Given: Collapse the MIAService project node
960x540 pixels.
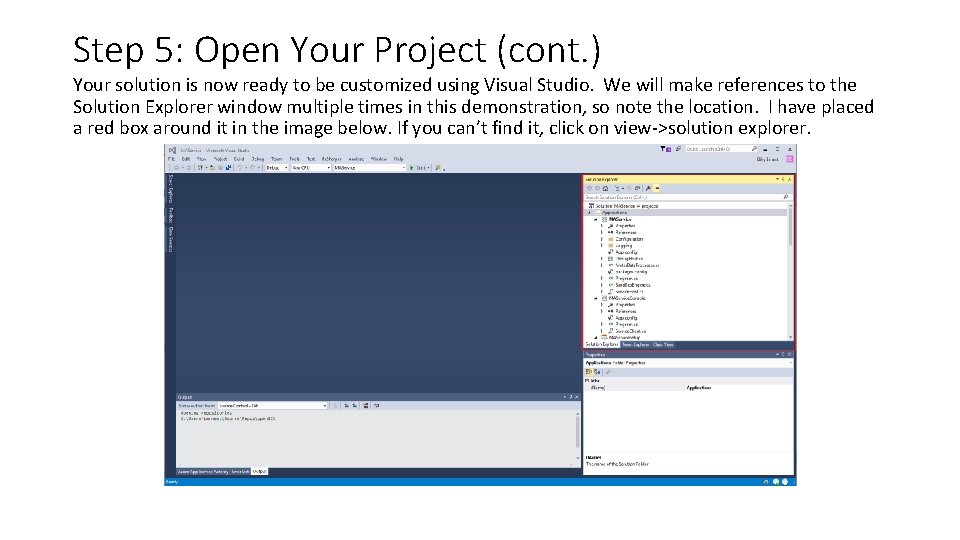Looking at the screenshot, I should 596,219.
